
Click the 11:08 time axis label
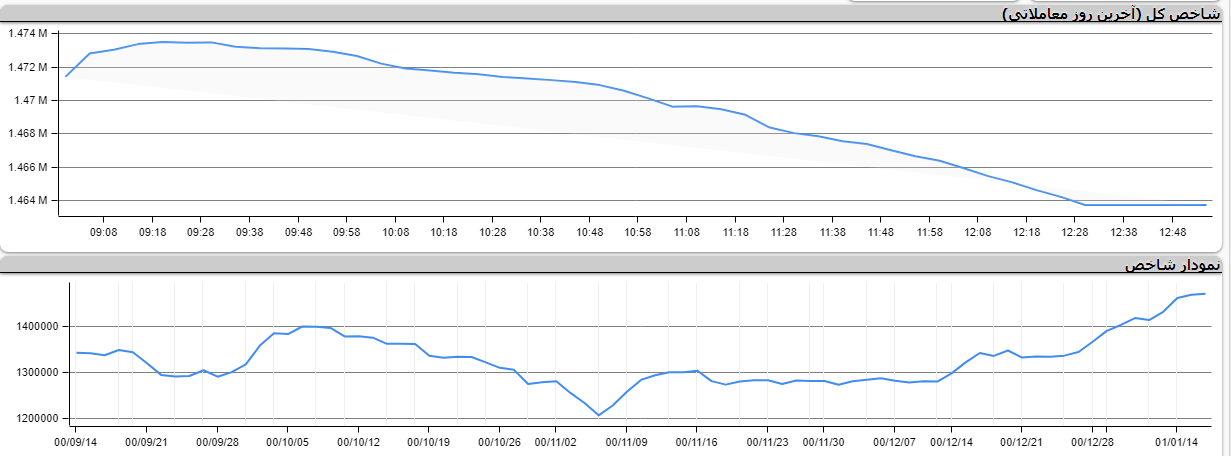[686, 232]
